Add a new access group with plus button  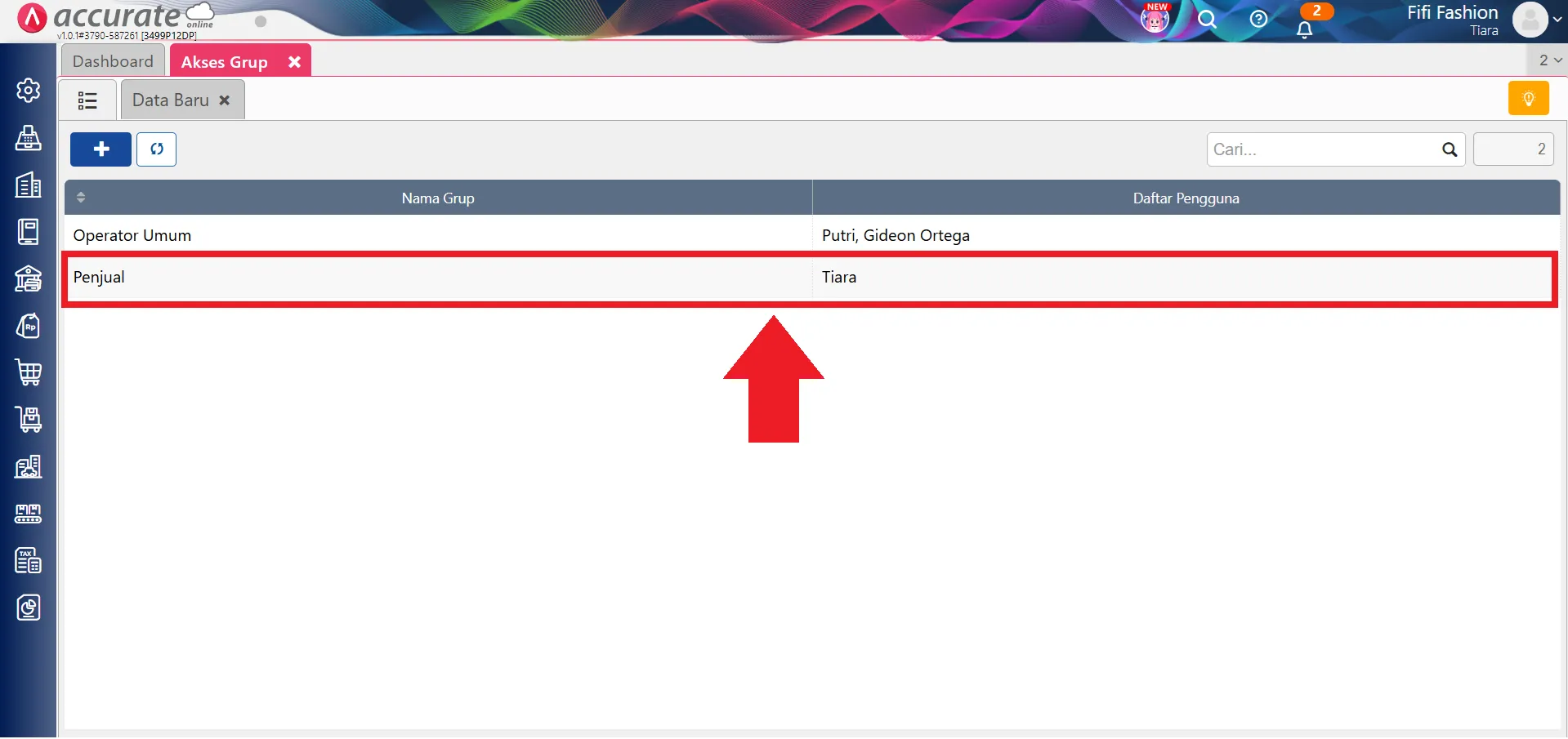pyautogui.click(x=101, y=149)
